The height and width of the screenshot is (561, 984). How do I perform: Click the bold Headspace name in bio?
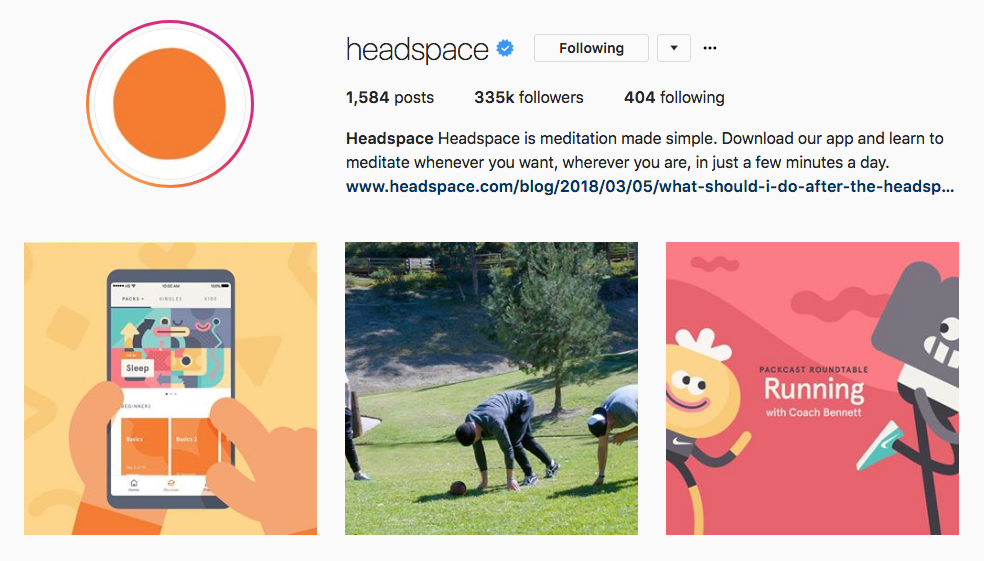coord(389,138)
